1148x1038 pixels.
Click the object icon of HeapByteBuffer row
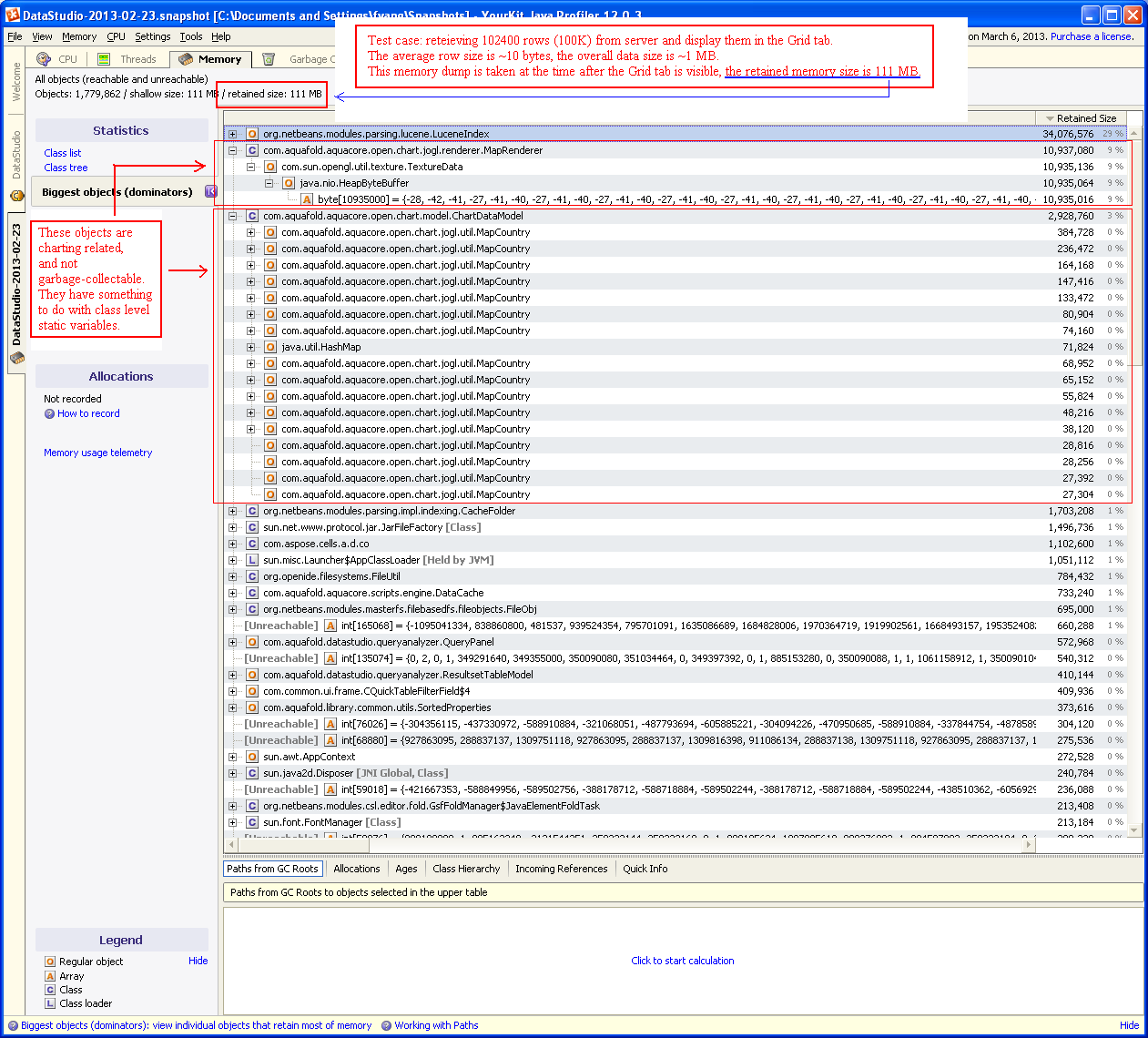point(289,183)
